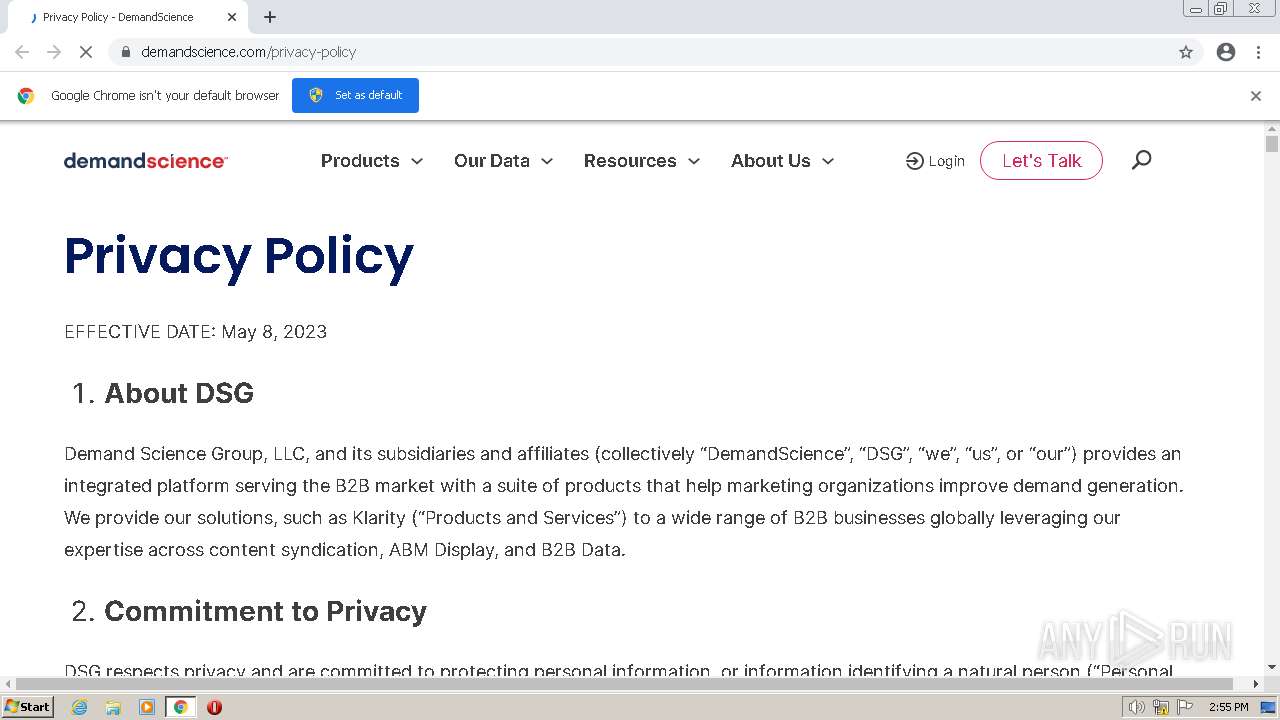
Task: Open the Chrome profile account icon
Action: (1226, 52)
